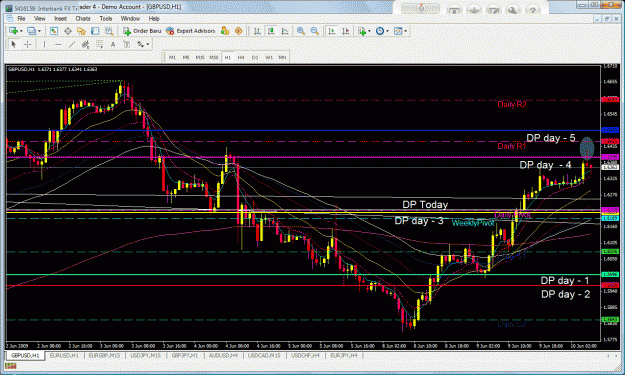The height and width of the screenshot is (375, 625).
Task: Open the Window menu
Action: [x=130, y=19]
